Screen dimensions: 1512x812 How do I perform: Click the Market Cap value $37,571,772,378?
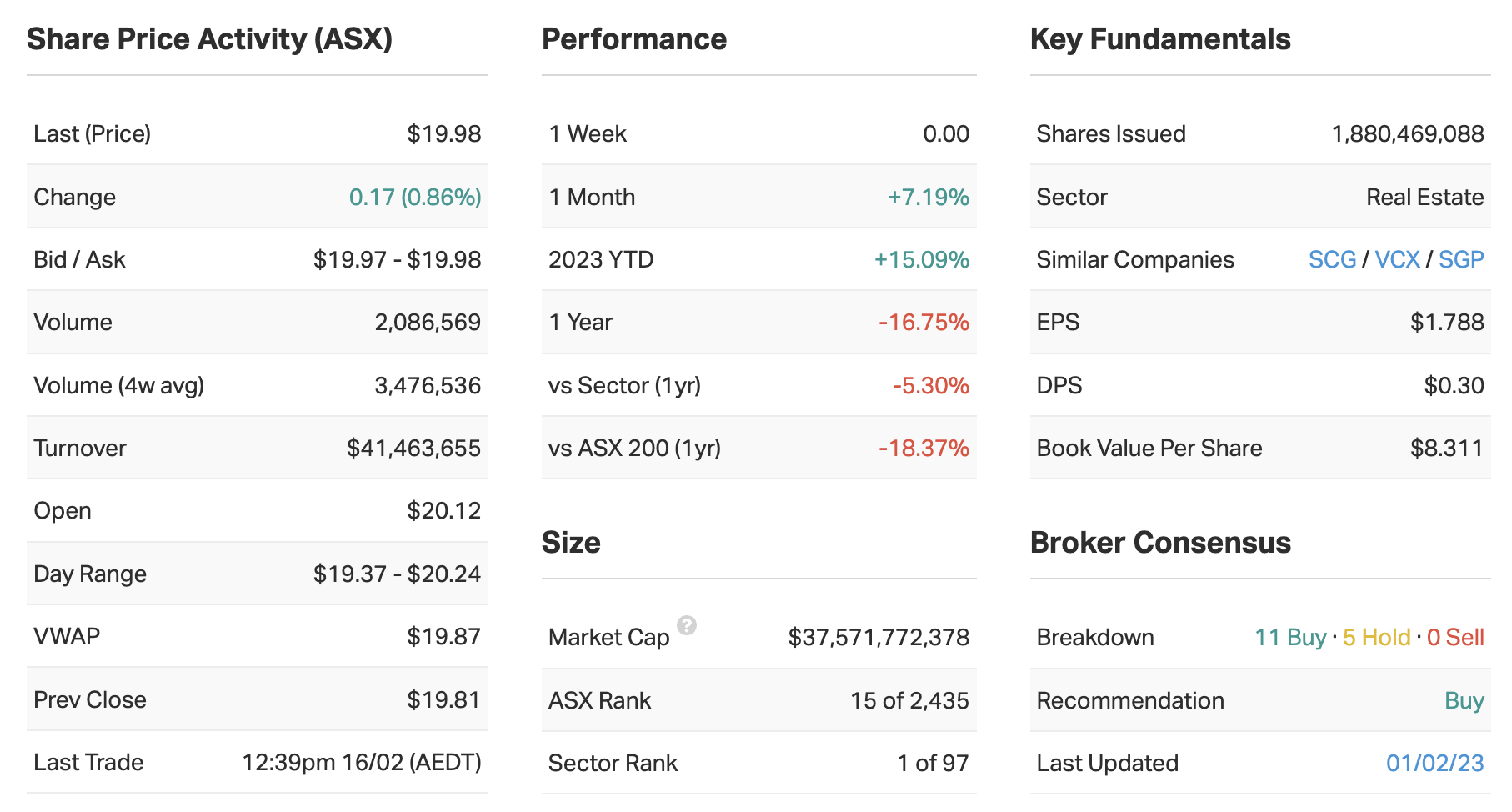click(x=879, y=638)
